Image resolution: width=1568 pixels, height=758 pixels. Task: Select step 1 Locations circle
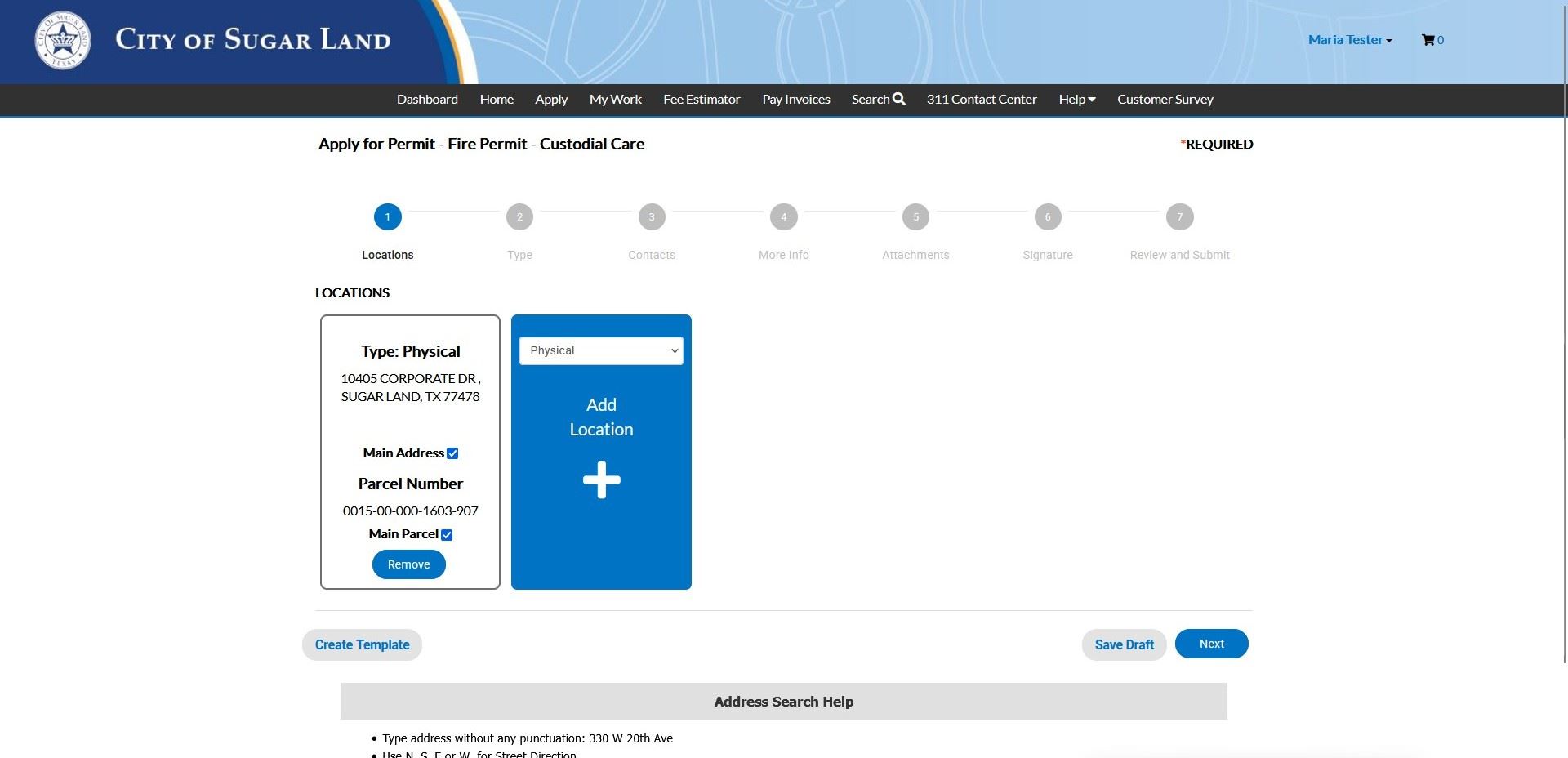coord(387,216)
